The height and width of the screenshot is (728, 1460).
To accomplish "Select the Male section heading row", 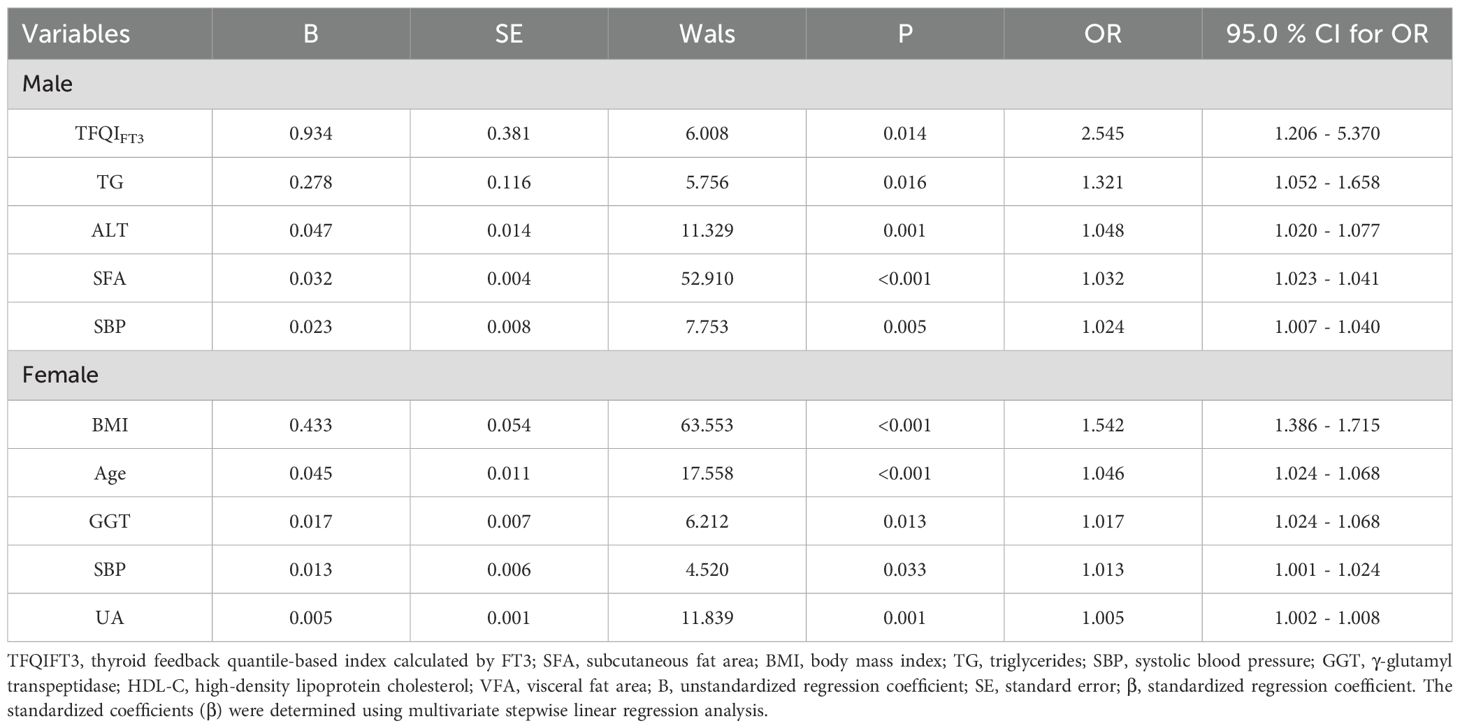I will pos(48,84).
